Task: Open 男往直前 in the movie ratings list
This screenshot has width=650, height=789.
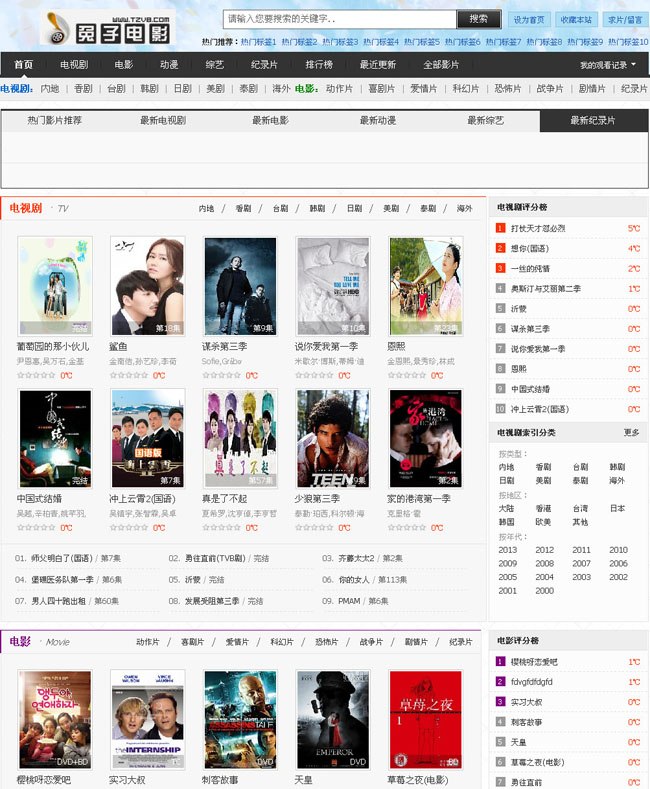Action: [526, 783]
